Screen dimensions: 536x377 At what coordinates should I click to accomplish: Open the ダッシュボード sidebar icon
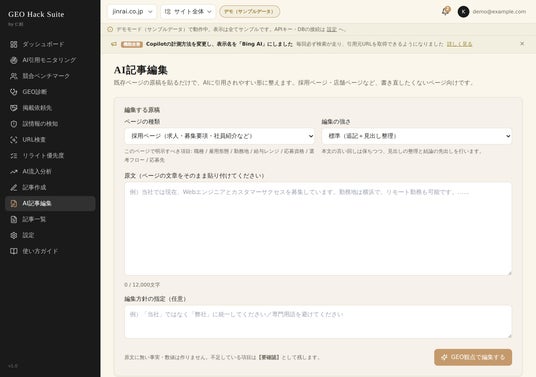click(14, 44)
